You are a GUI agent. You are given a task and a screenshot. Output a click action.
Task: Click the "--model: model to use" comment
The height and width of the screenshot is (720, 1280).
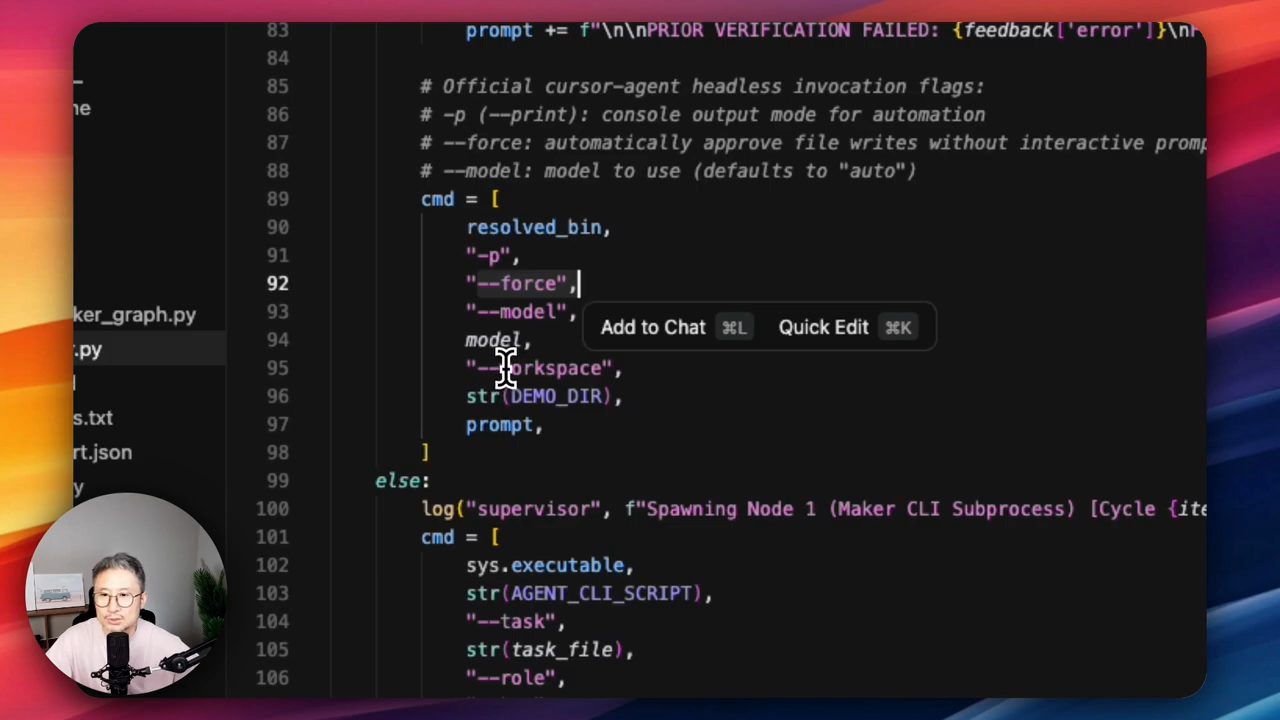[668, 171]
